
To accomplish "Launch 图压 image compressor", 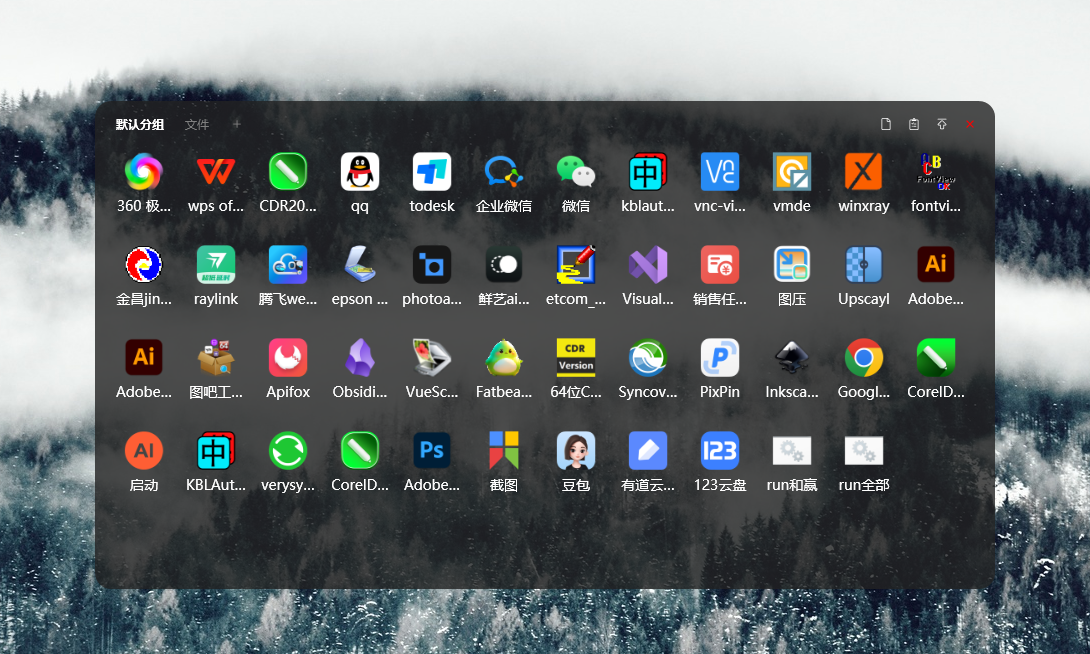I will click(x=792, y=265).
